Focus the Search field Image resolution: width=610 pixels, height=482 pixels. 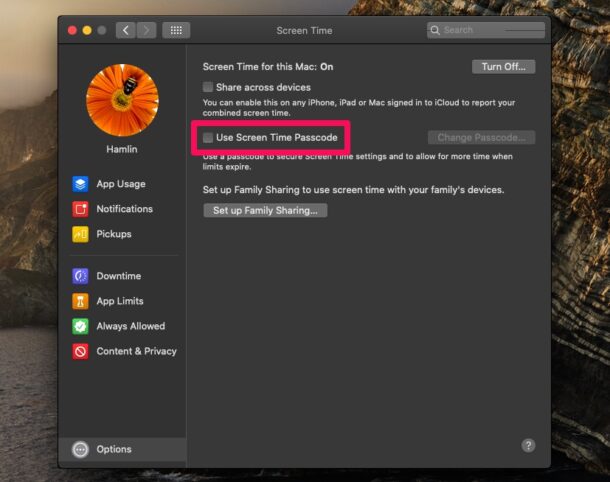click(x=486, y=30)
